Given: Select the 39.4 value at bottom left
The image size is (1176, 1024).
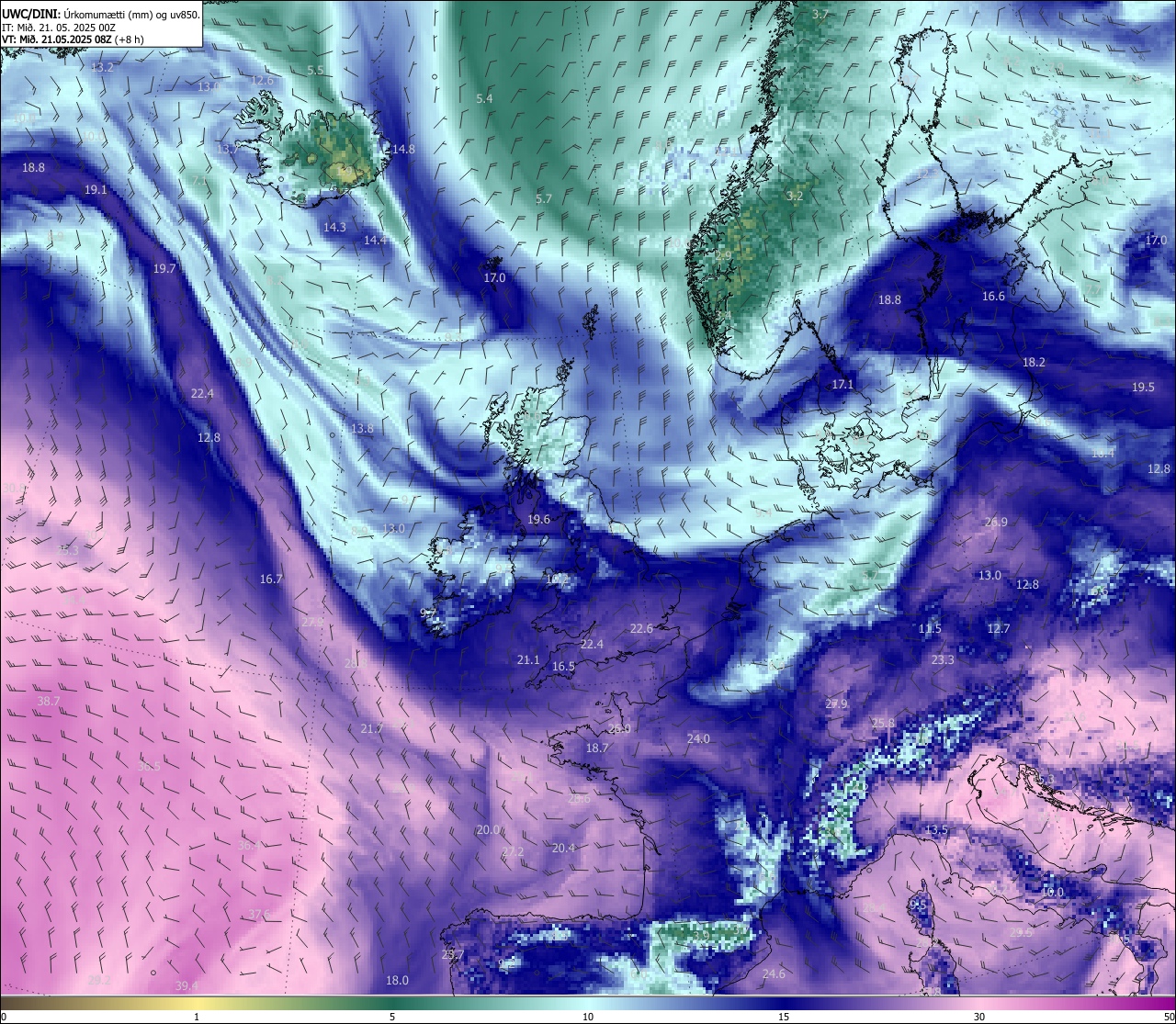Looking at the screenshot, I should (187, 986).
